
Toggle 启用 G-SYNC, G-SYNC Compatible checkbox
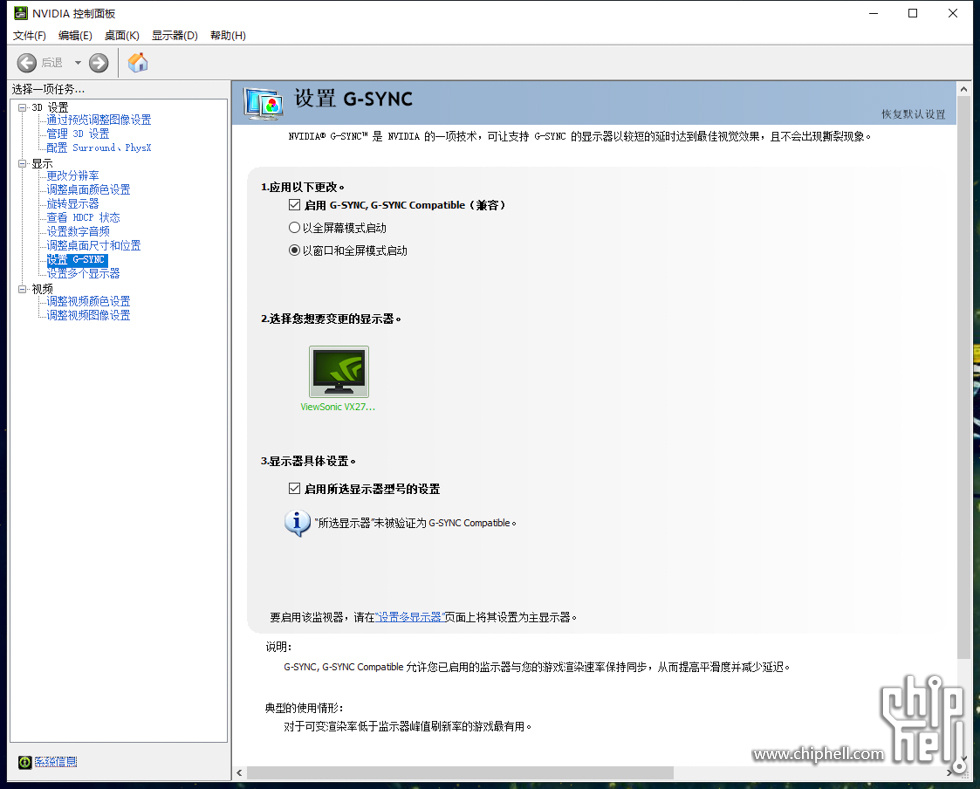294,204
